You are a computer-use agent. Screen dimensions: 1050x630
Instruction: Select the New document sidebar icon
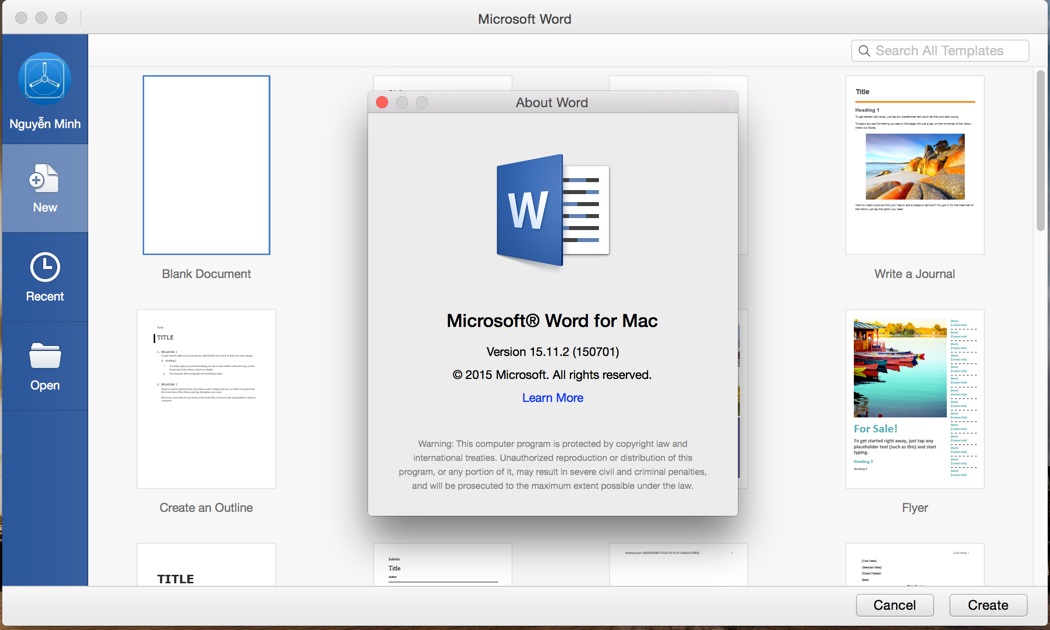coord(44,179)
